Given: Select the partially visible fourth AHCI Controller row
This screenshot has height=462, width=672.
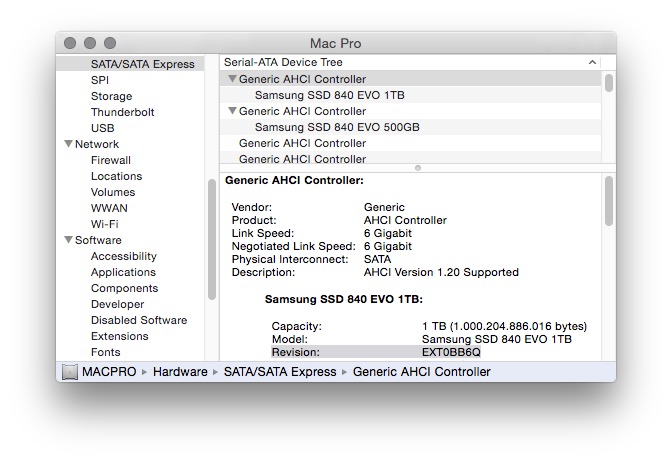Looking at the screenshot, I should pyautogui.click(x=411, y=158).
